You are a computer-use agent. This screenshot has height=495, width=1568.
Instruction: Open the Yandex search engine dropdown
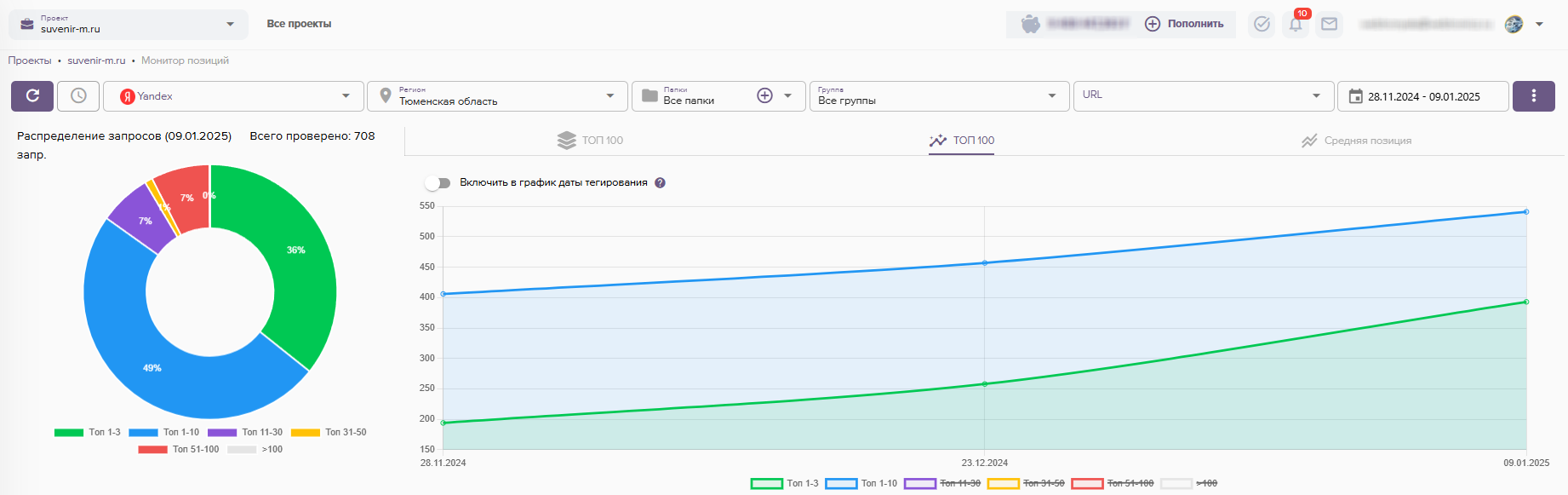pyautogui.click(x=234, y=96)
